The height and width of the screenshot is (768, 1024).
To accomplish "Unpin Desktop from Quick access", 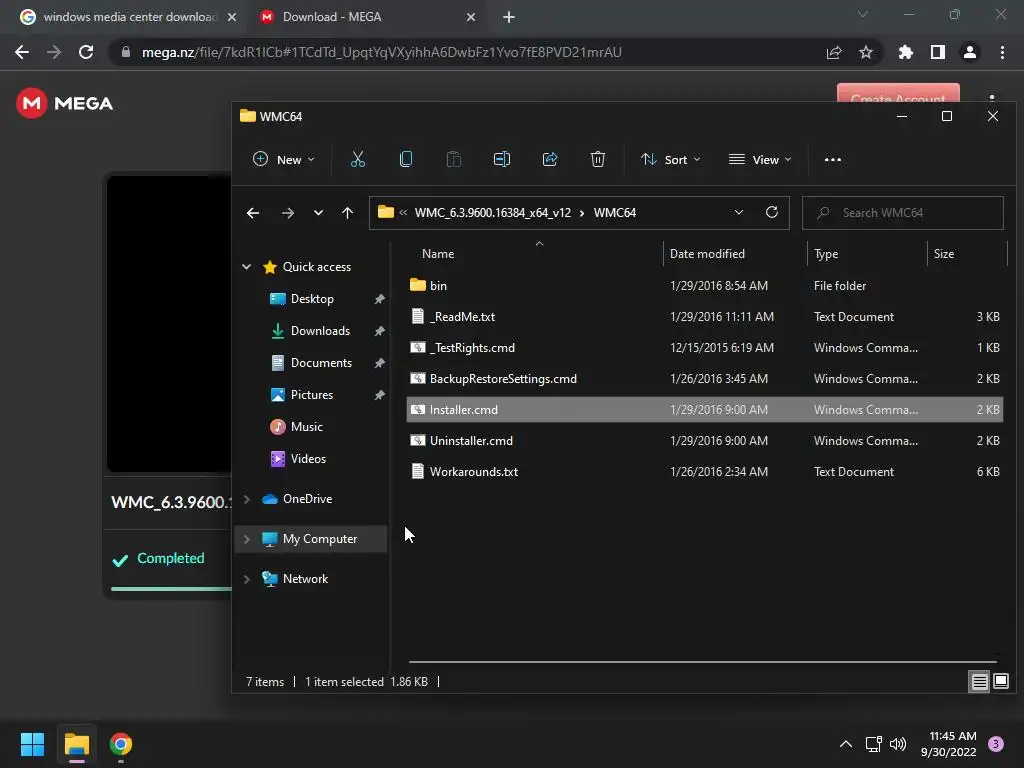I will click(x=379, y=299).
